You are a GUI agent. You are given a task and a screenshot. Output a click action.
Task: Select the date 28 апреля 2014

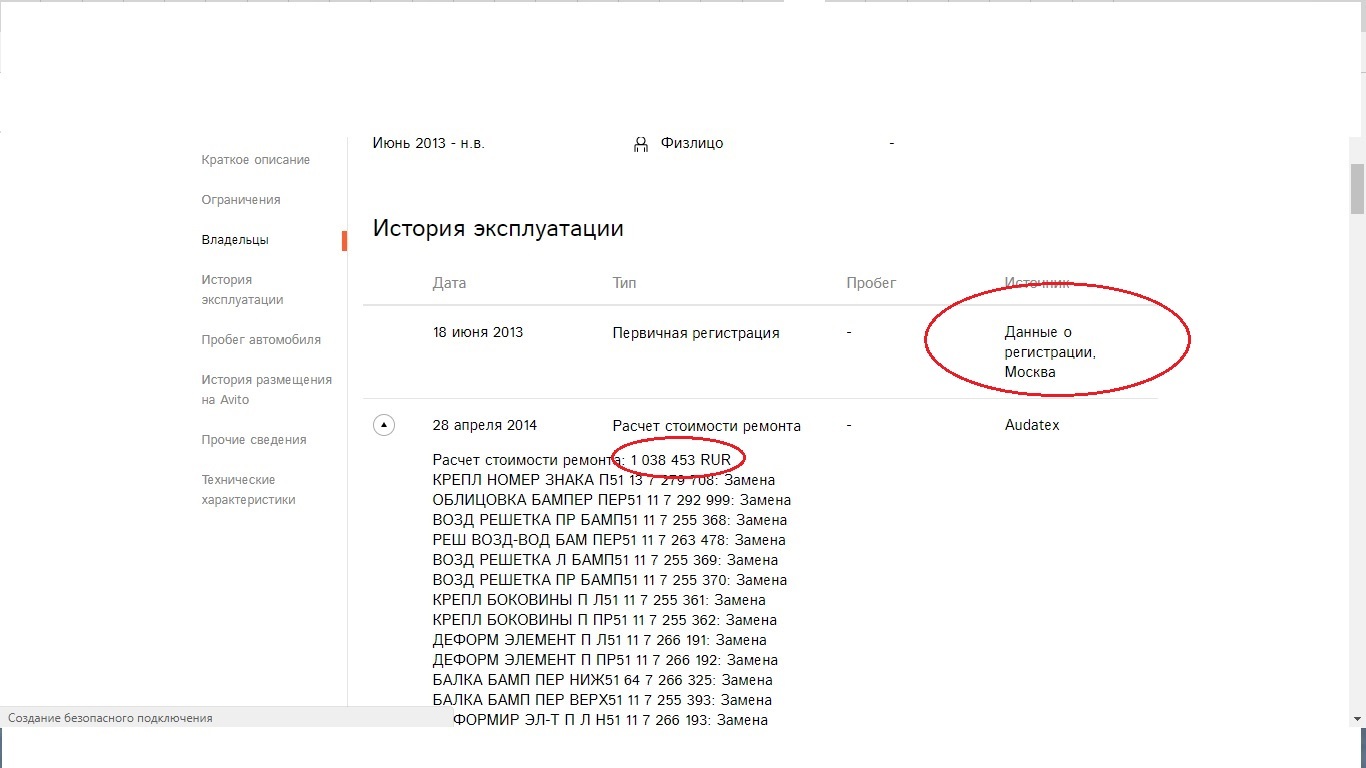pyautogui.click(x=485, y=425)
